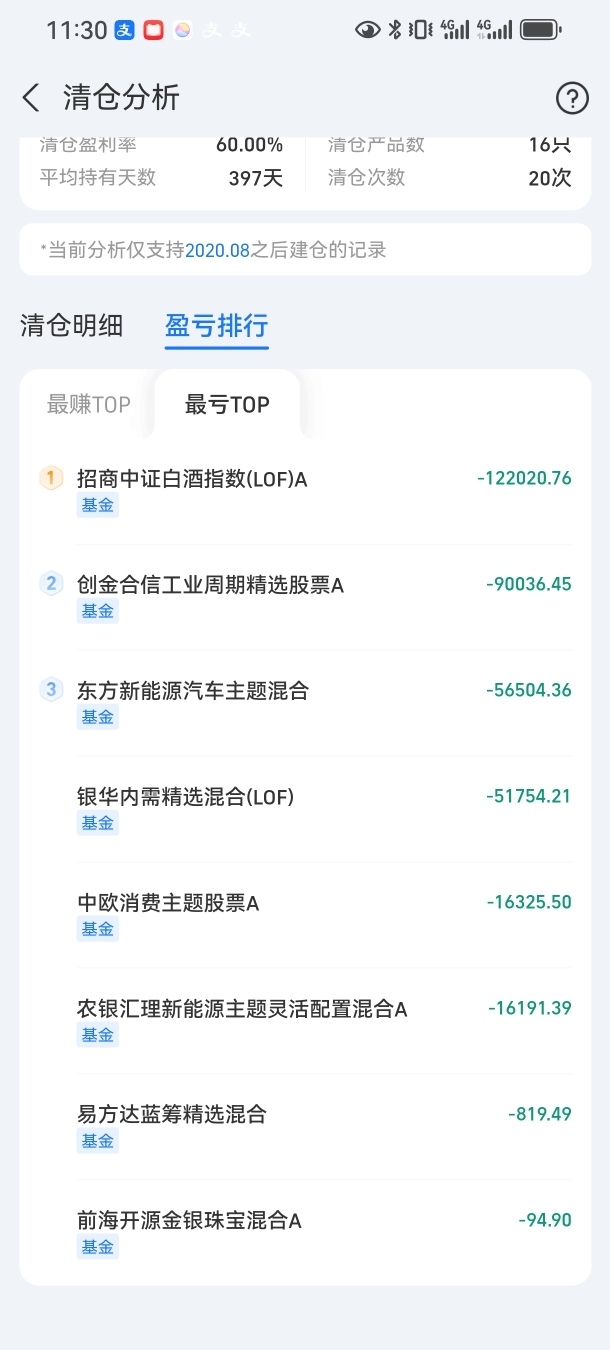Open the help question mark icon
The image size is (610, 1350).
tap(572, 98)
